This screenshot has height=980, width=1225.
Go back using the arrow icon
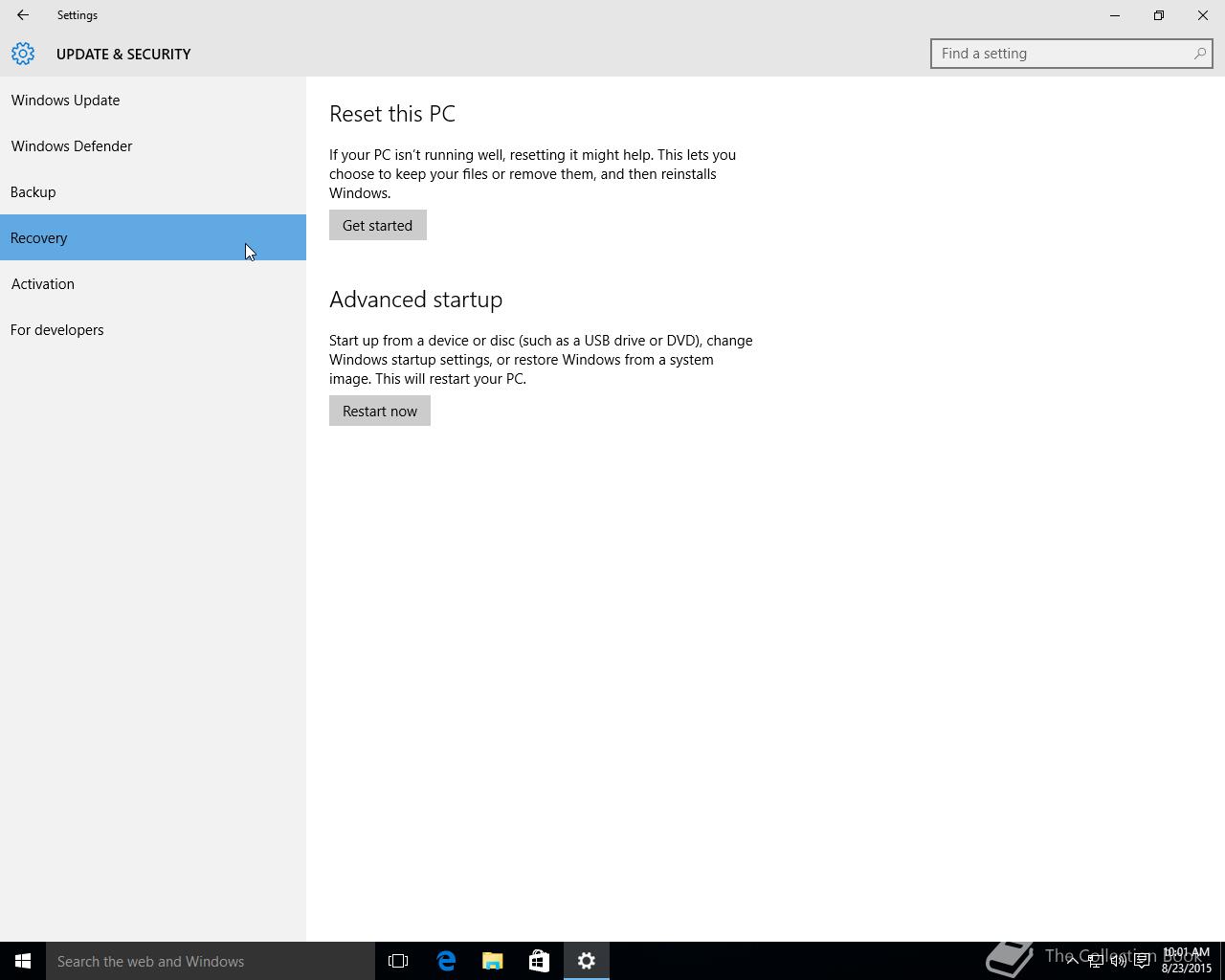click(x=22, y=15)
